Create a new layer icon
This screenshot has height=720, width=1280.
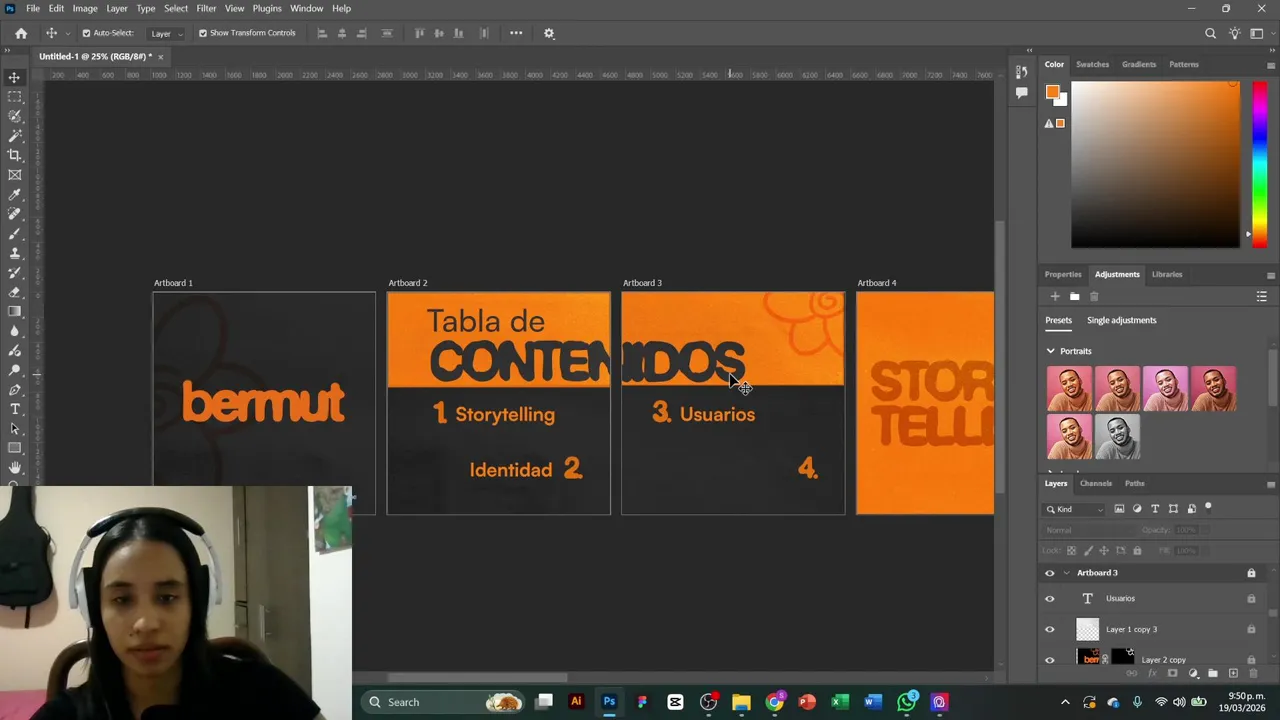(1233, 674)
